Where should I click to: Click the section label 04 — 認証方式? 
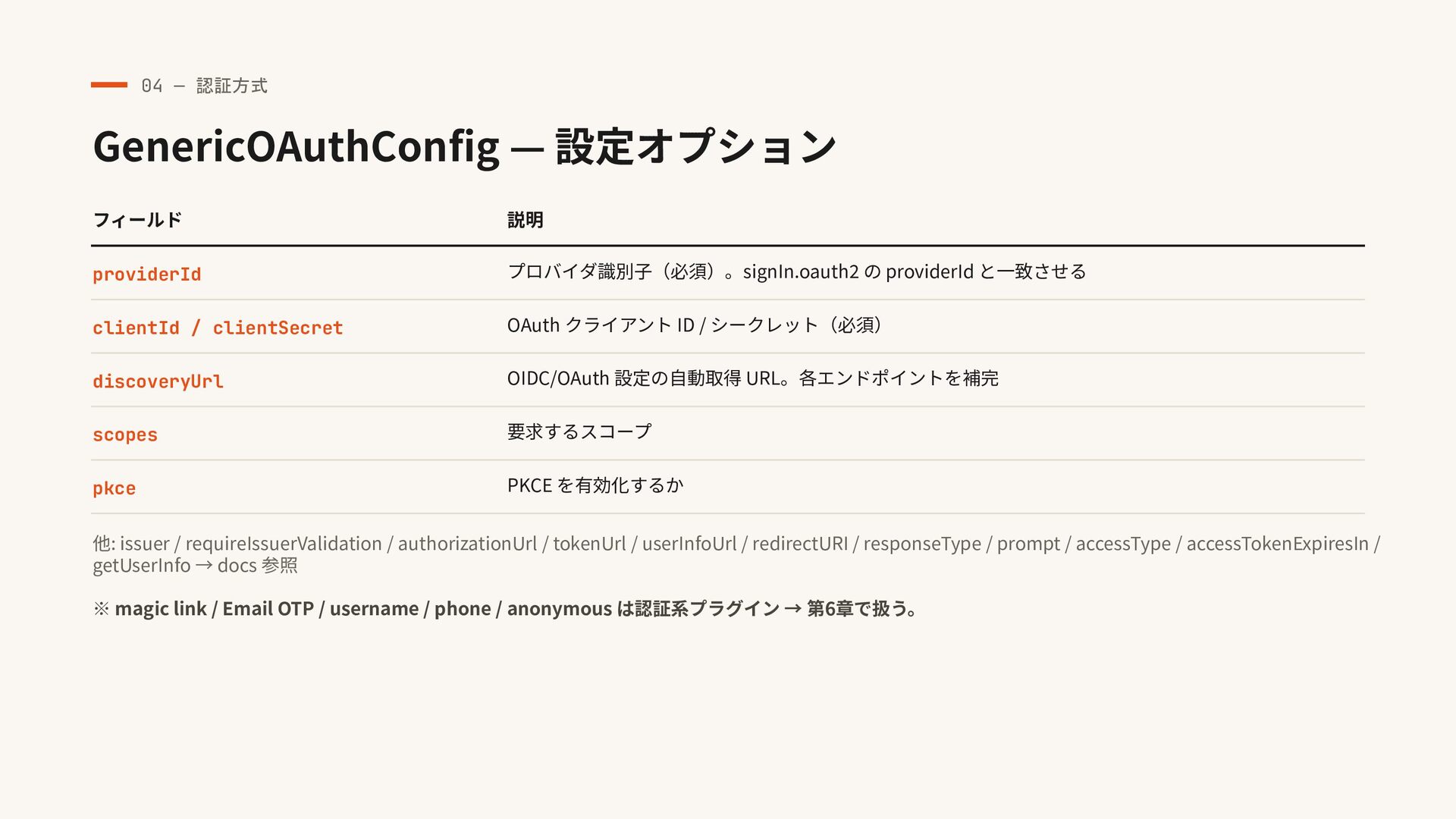(x=204, y=86)
